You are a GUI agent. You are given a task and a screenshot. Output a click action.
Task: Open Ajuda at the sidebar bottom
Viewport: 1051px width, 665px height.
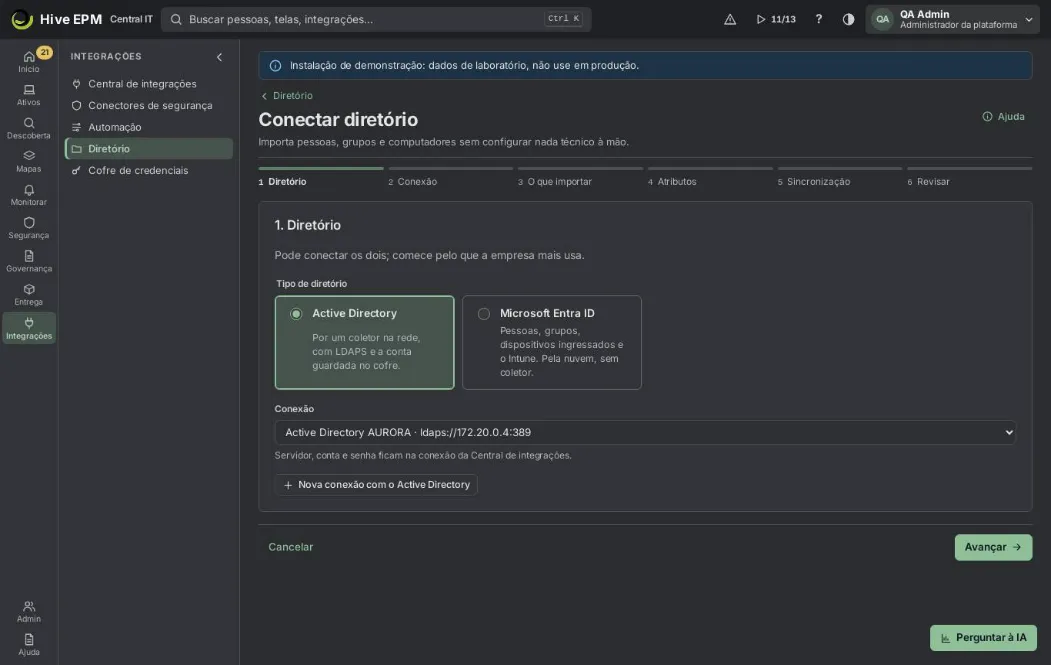[29, 644]
